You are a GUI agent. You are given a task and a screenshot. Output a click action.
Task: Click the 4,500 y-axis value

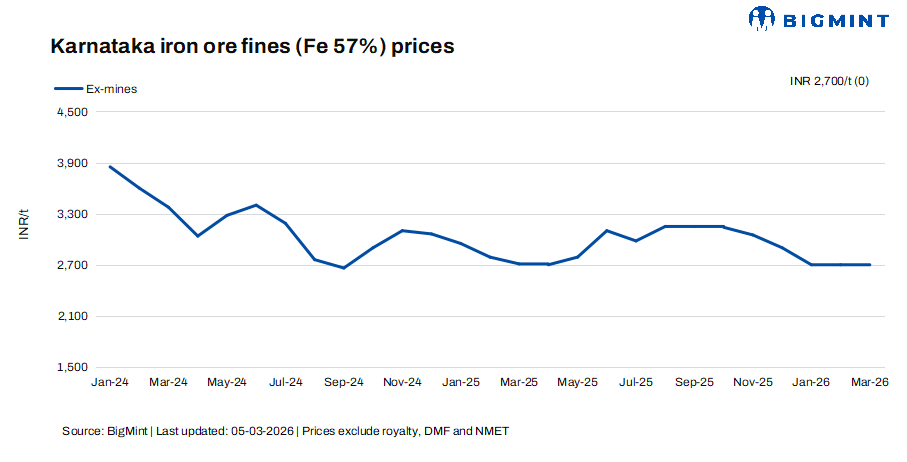tap(74, 113)
